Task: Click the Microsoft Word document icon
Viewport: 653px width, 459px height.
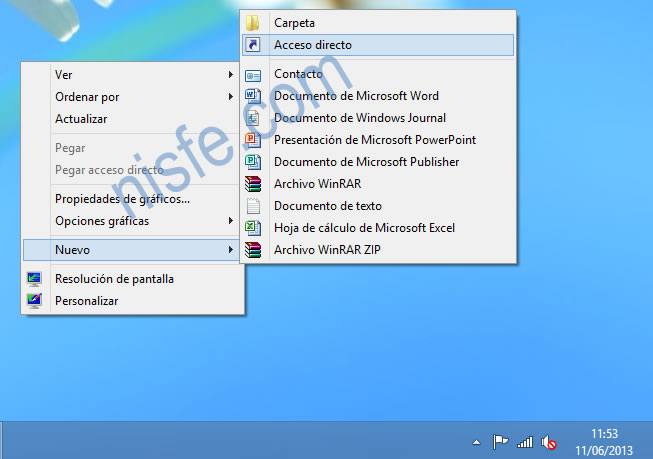Action: [253, 96]
